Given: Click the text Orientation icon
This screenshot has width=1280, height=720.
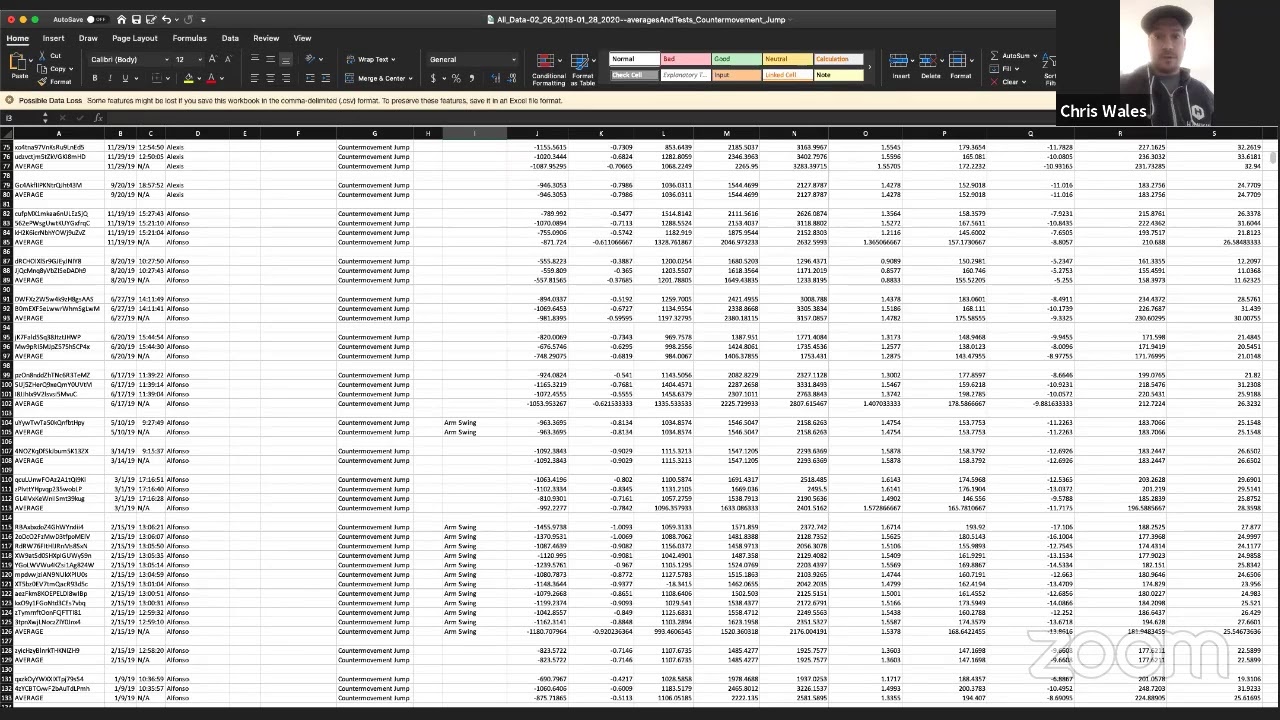Looking at the screenshot, I should coord(311,59).
